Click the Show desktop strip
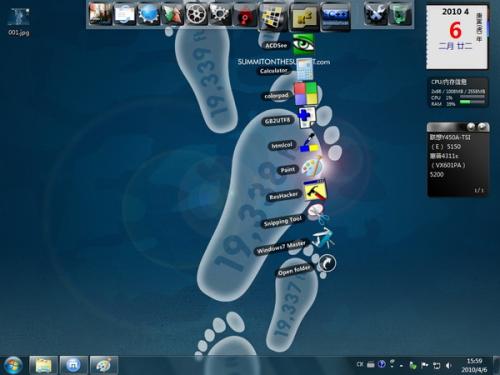The width and height of the screenshot is (500, 375). pos(496,365)
